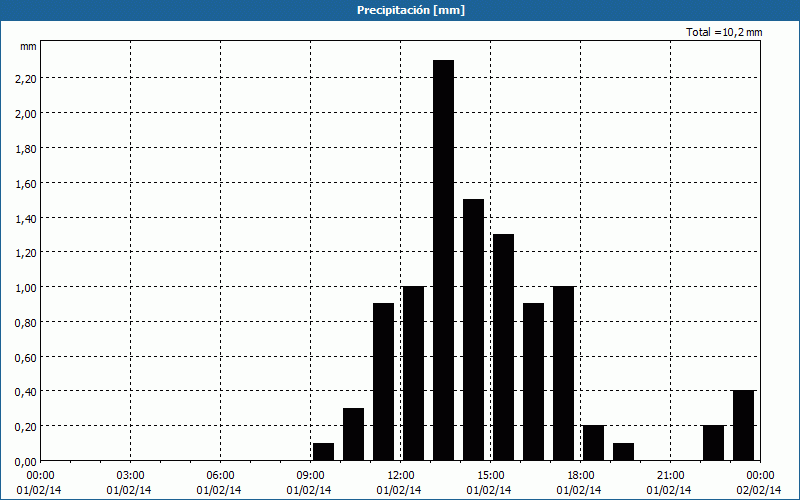Click the 1,00 mm bar ending at 18:00
This screenshot has height=500, width=800.
click(x=563, y=373)
